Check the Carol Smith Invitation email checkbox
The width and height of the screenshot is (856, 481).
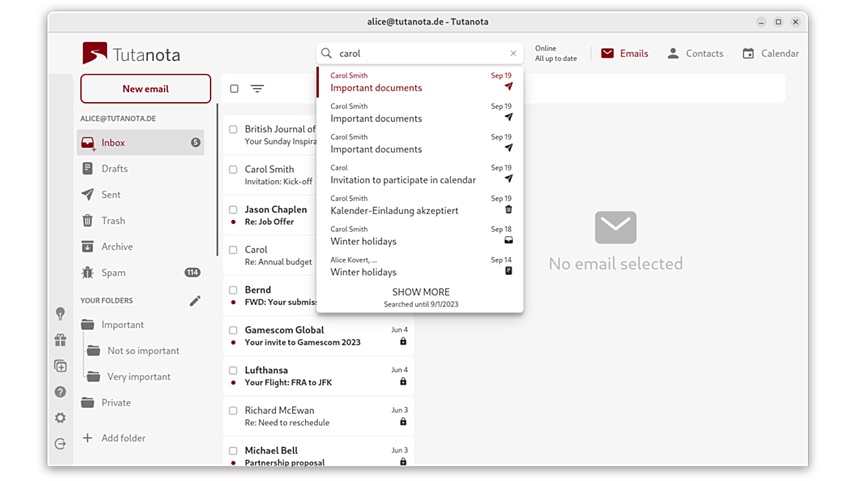point(233,170)
